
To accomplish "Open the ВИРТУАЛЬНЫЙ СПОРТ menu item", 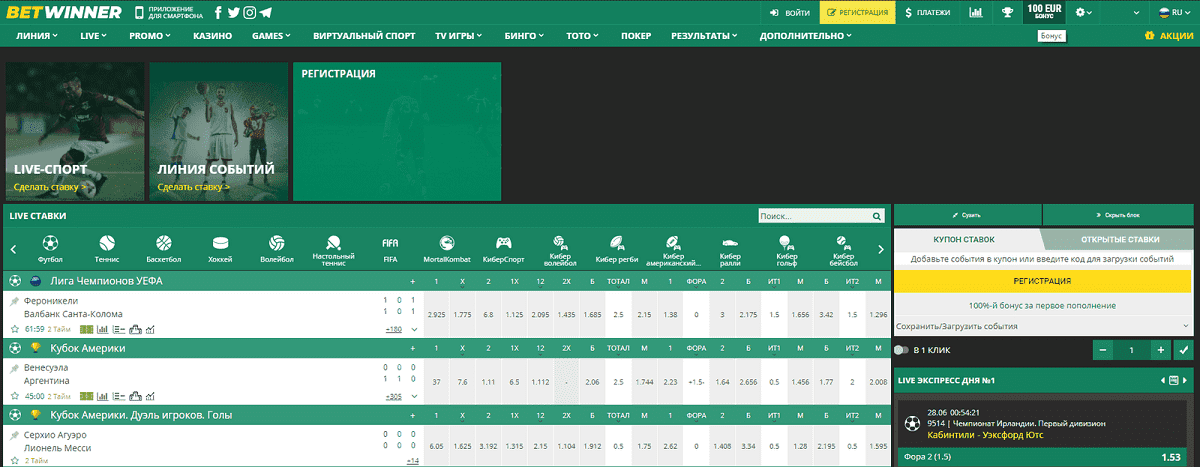I will 363,36.
